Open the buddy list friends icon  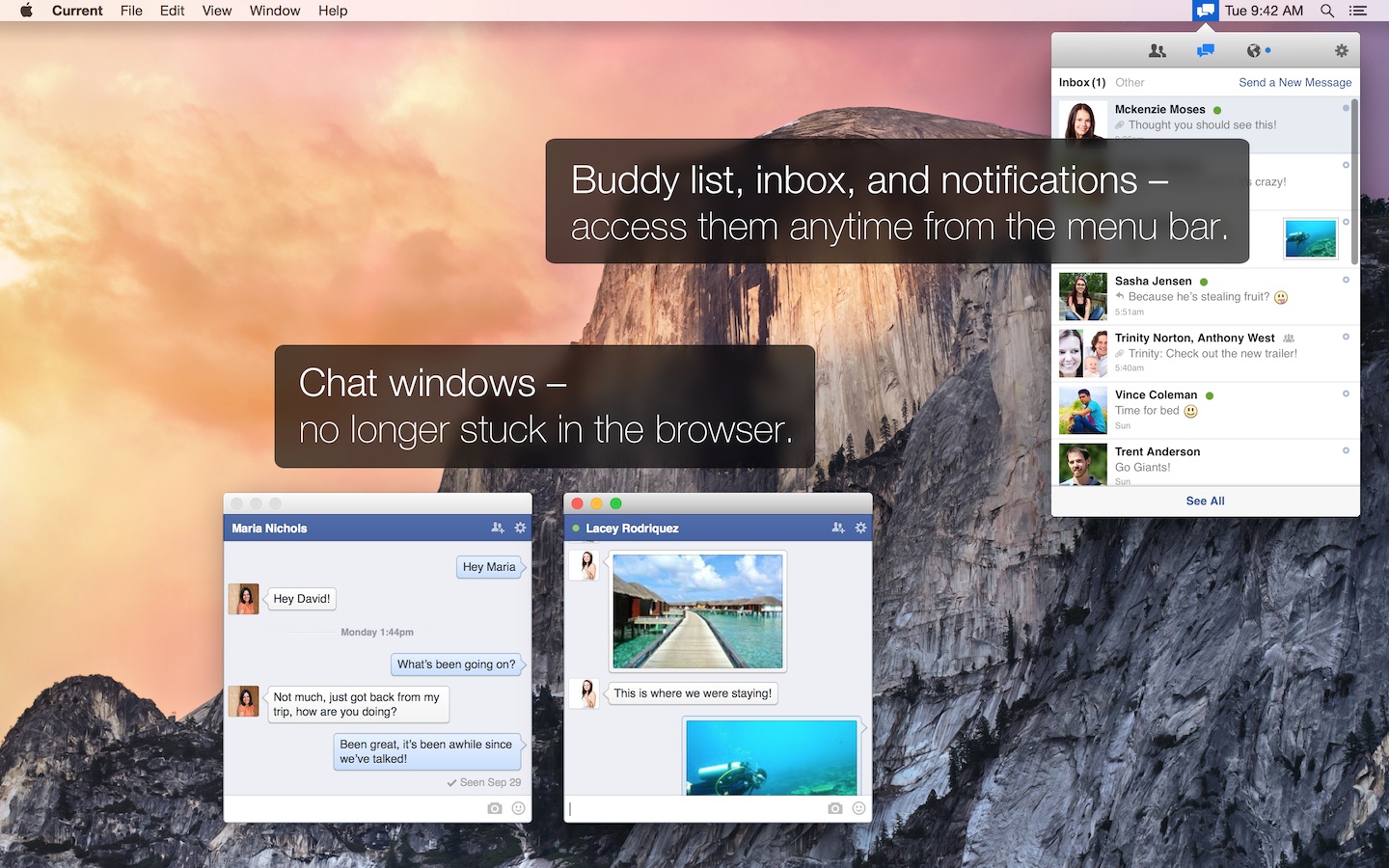tap(1157, 51)
